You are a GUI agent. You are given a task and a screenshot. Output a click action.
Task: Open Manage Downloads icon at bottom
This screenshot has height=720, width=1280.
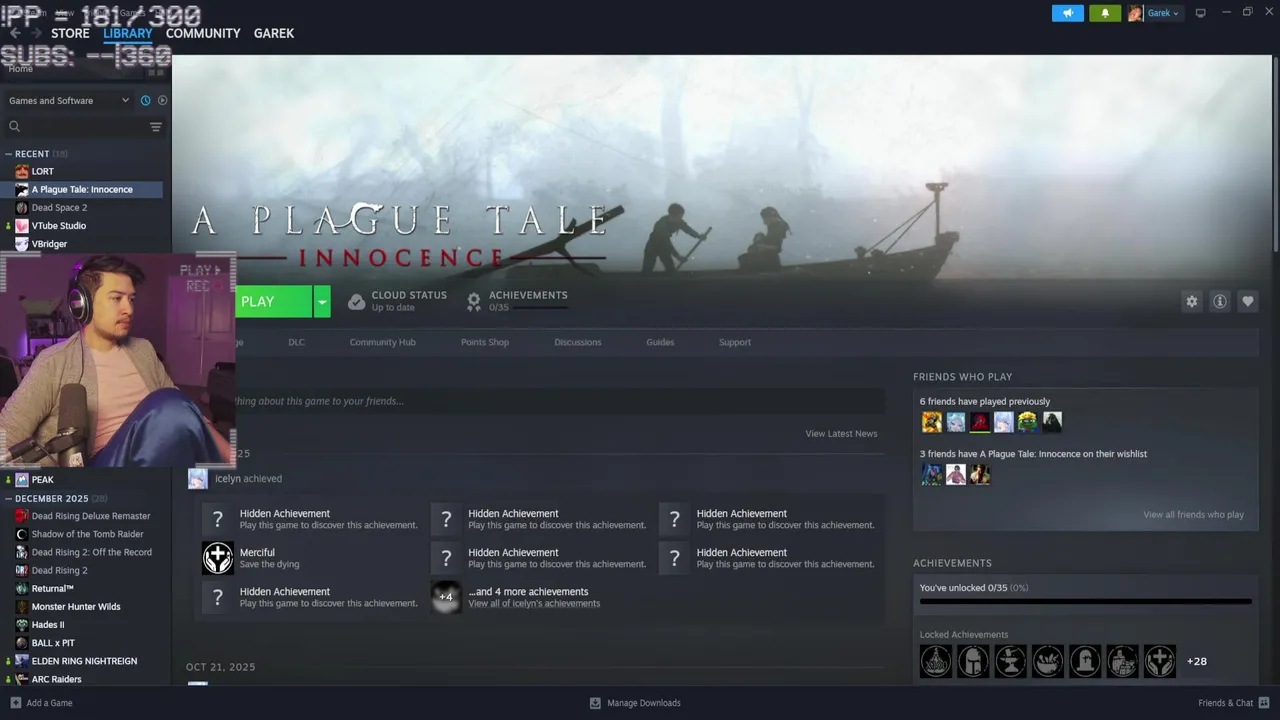coord(595,703)
